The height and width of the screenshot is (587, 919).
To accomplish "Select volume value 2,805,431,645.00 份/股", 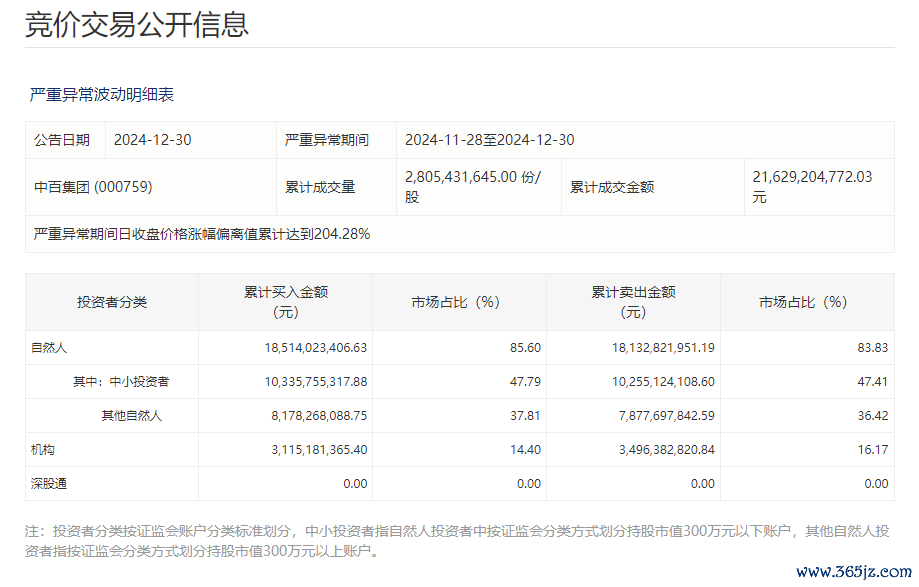I will [473, 187].
